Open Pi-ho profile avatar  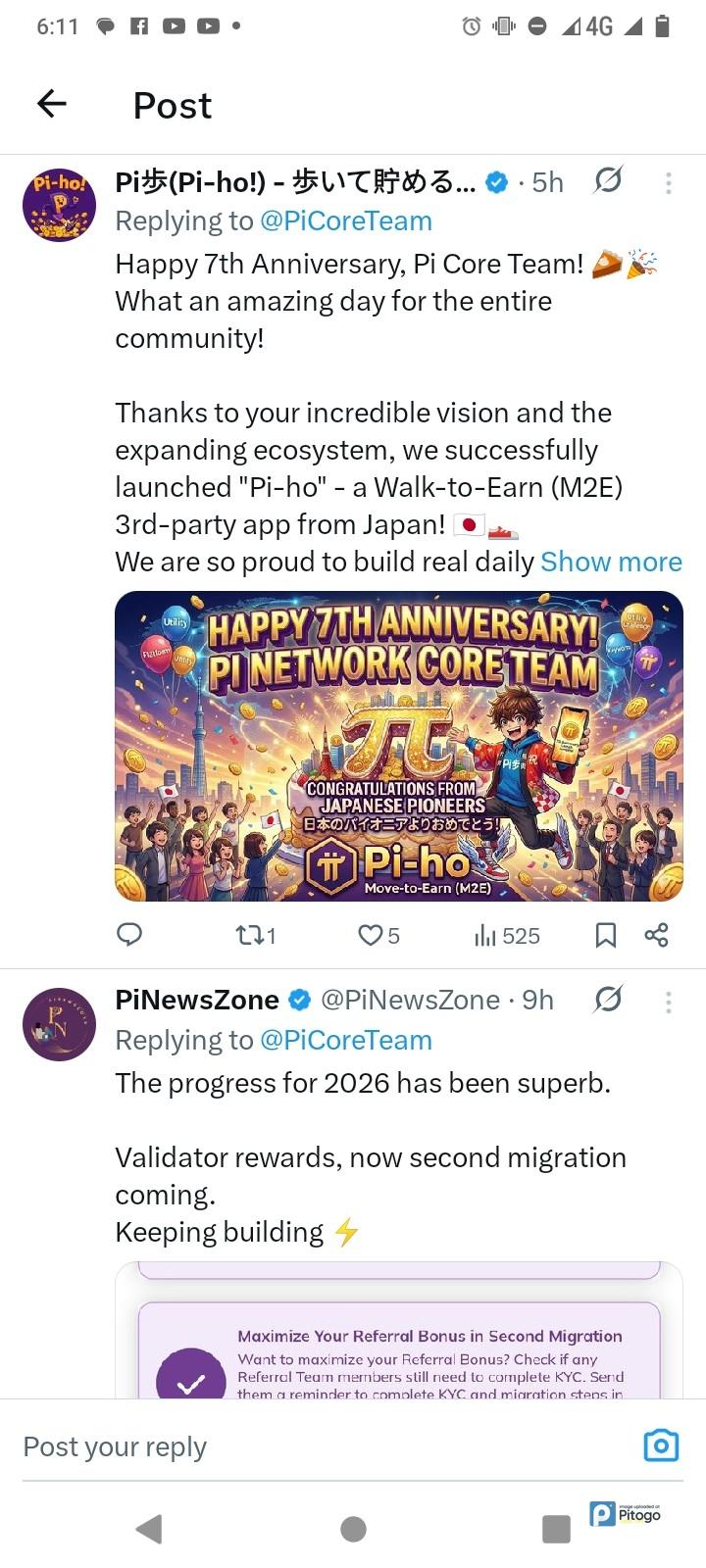(x=59, y=205)
